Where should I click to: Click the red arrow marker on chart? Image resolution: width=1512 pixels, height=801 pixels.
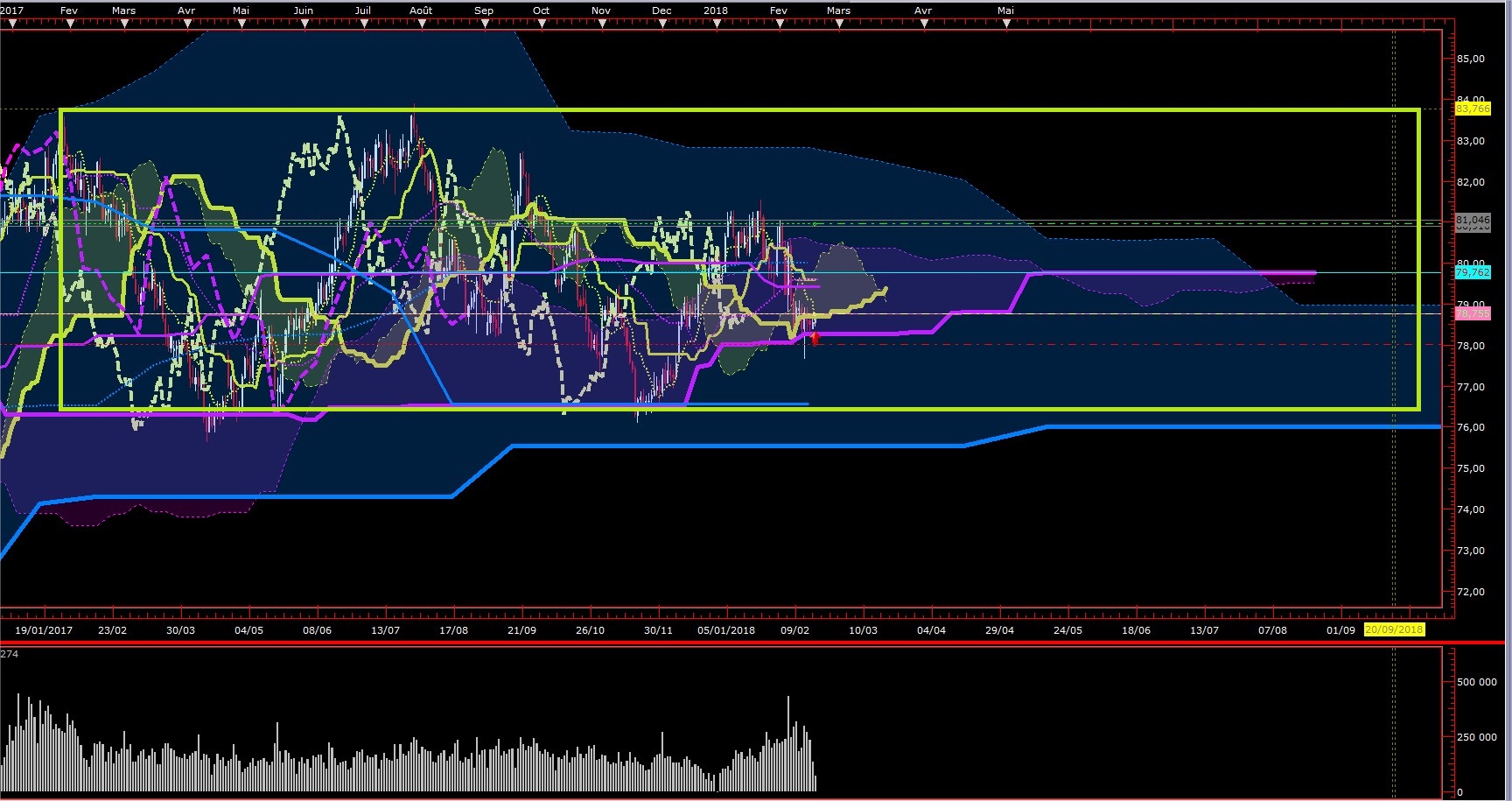pos(815,339)
